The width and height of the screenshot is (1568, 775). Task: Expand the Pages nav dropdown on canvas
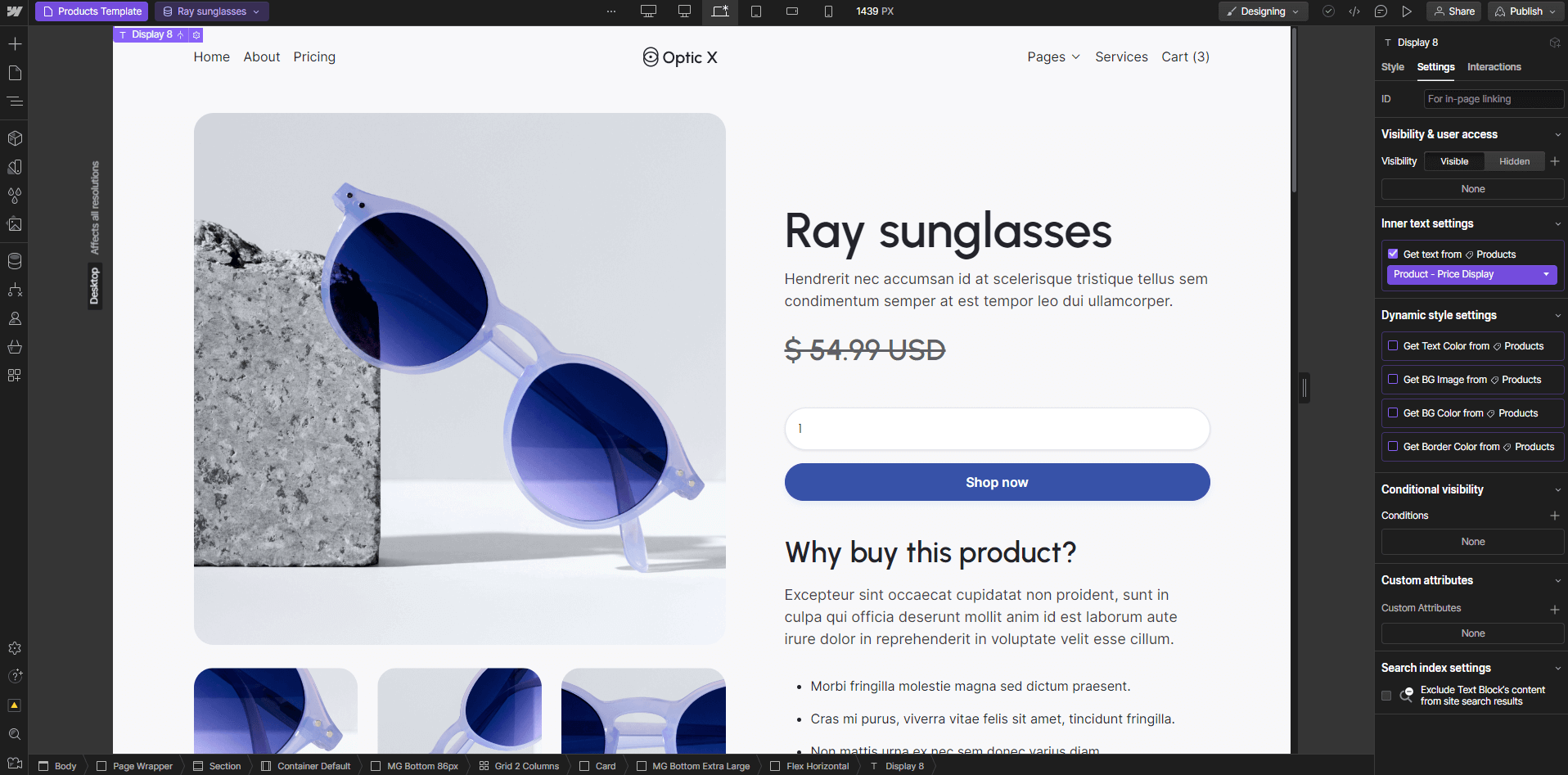[1054, 56]
